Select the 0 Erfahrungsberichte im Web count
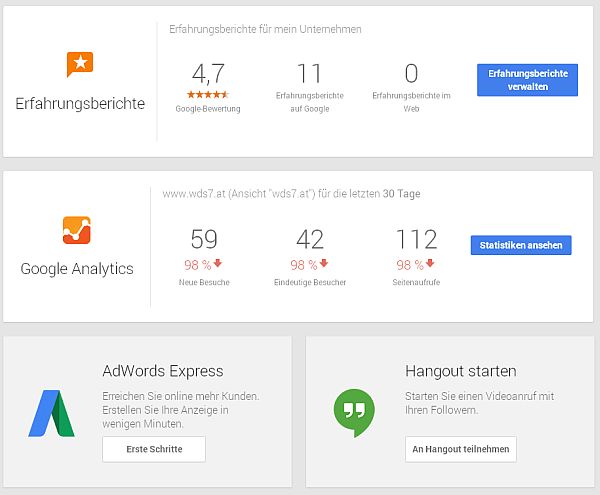 411,73
